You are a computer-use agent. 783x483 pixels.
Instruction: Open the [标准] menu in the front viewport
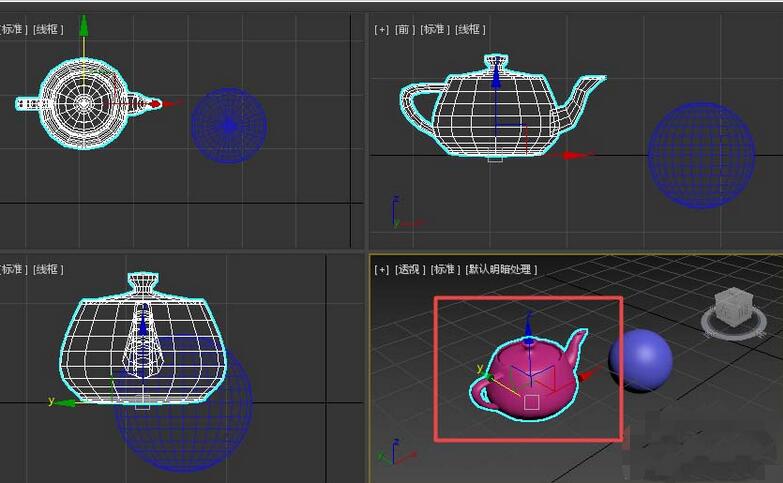pyautogui.click(x=435, y=29)
